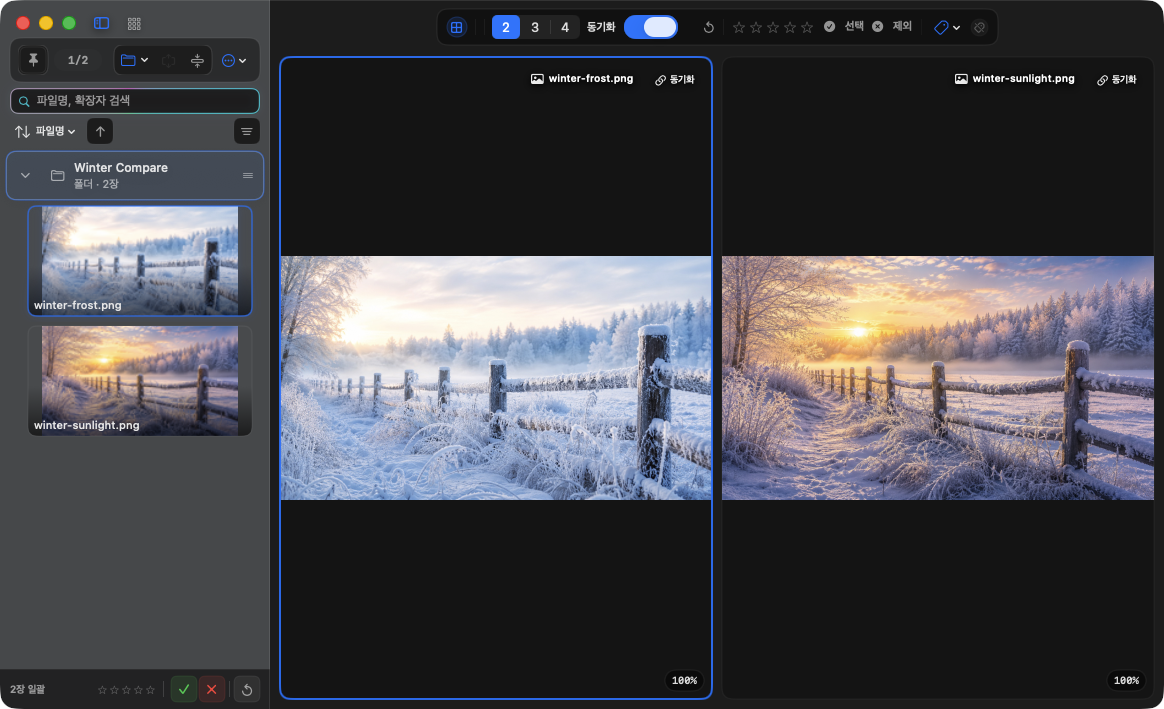Viewport: 1164px width, 709px height.
Task: Open the grid view icon
Action: pyautogui.click(x=134, y=24)
